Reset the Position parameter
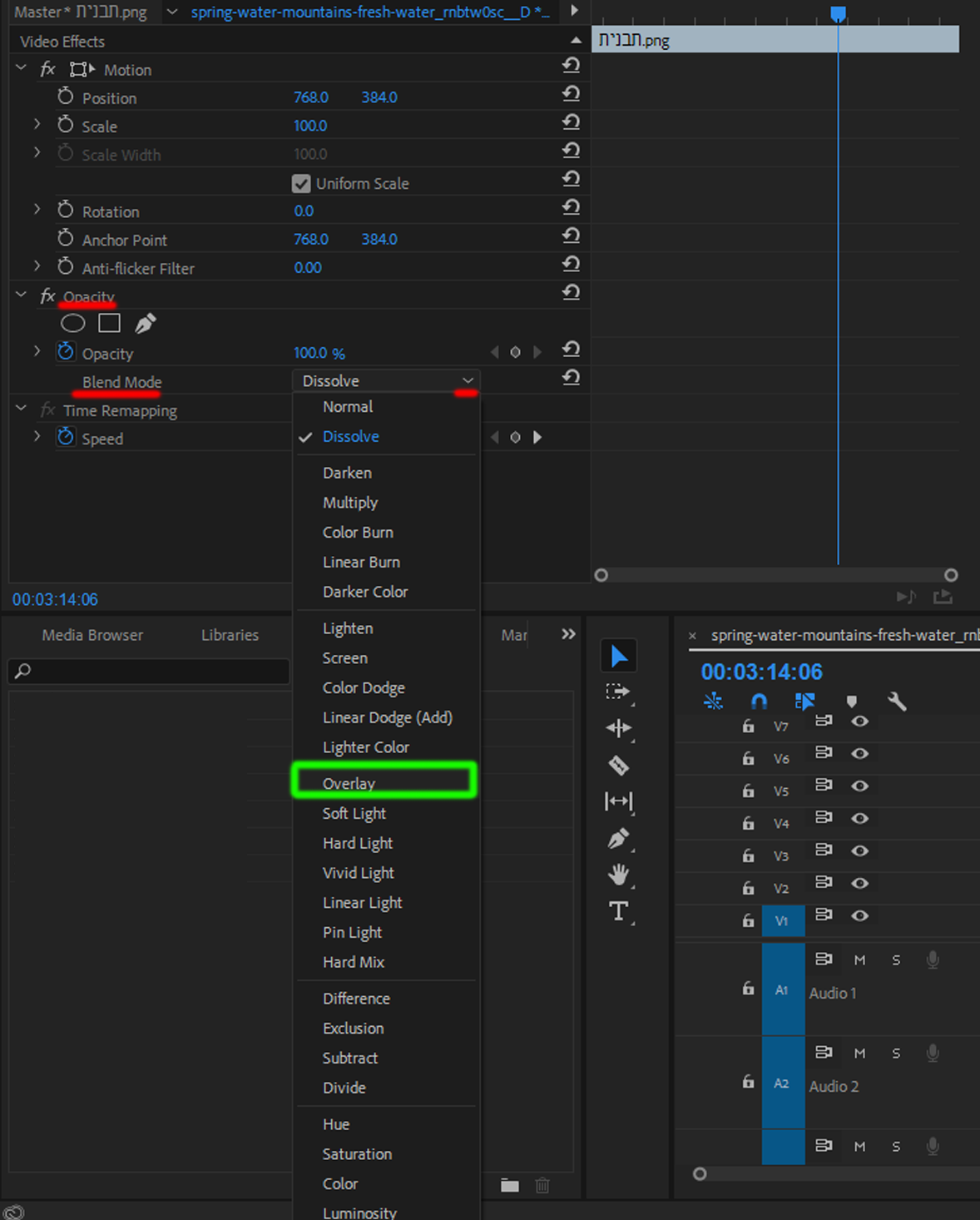The width and height of the screenshot is (980, 1220). (x=571, y=94)
